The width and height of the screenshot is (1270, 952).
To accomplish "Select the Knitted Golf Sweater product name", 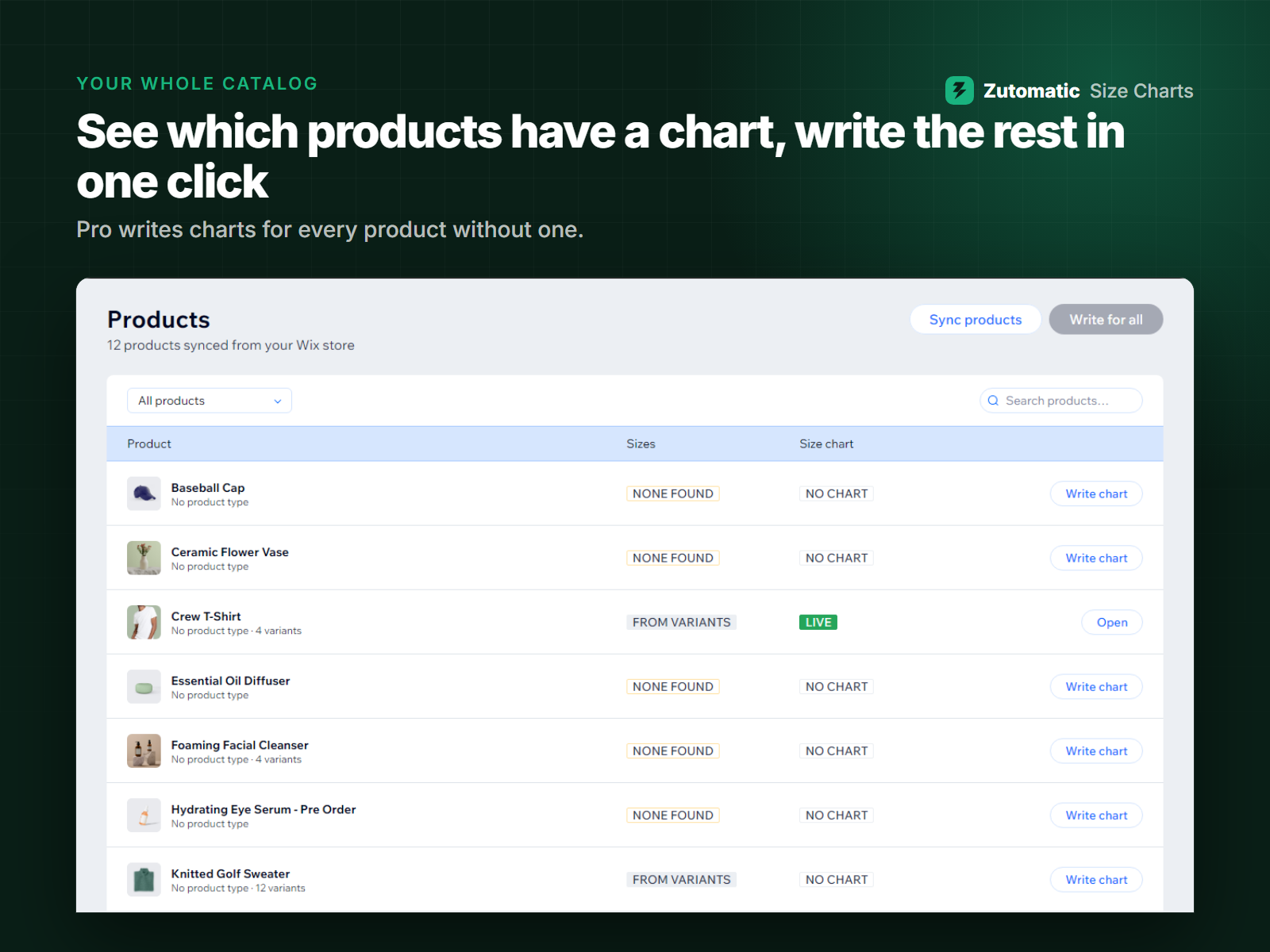I will tap(231, 873).
